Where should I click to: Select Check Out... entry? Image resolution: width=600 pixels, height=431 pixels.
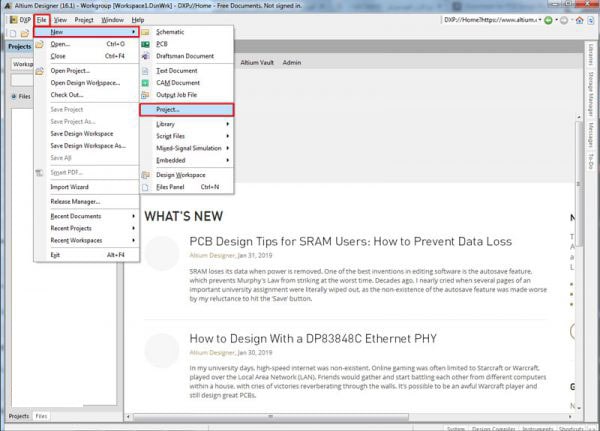87,95
